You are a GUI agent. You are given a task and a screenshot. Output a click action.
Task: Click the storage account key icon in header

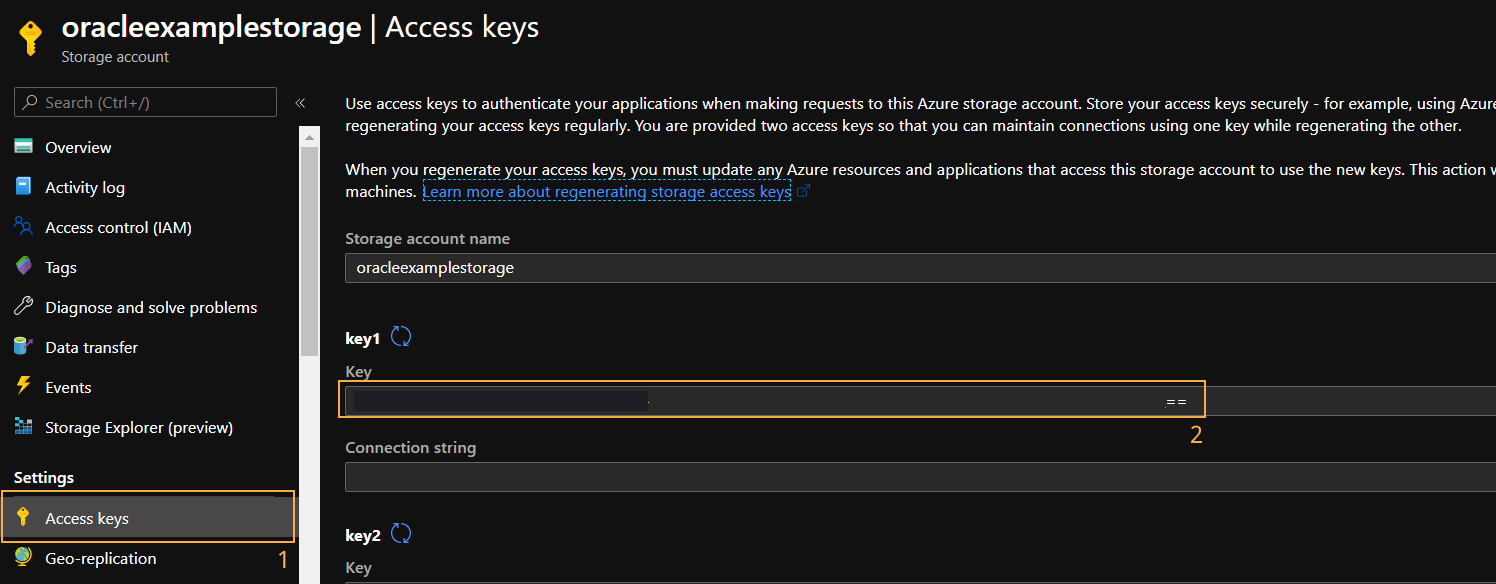pos(31,38)
